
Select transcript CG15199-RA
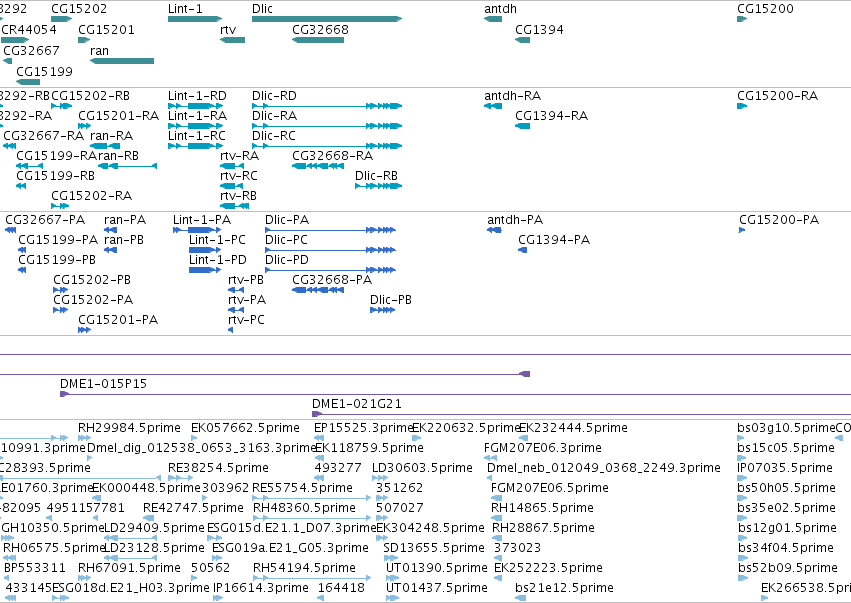(56, 156)
